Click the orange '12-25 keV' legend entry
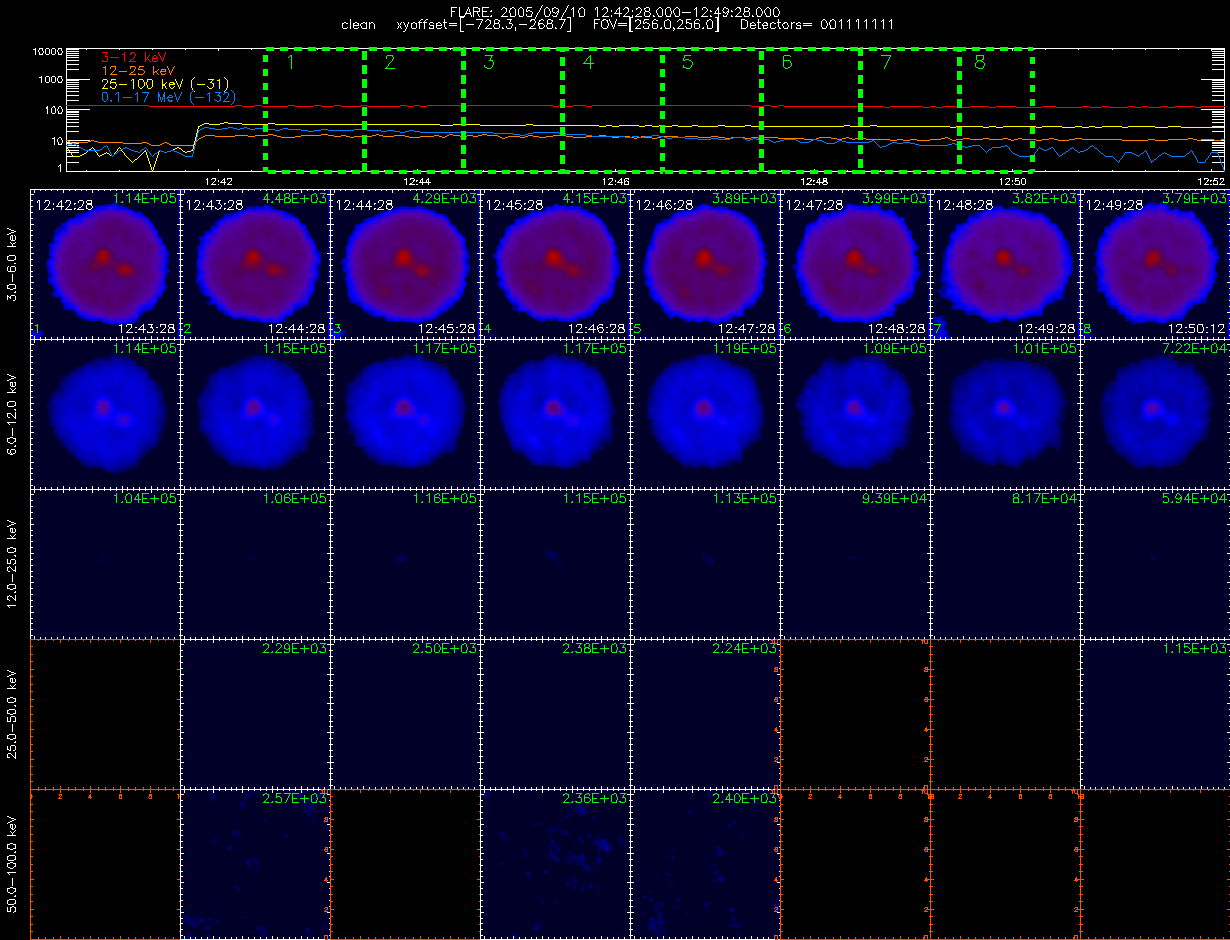 point(139,71)
